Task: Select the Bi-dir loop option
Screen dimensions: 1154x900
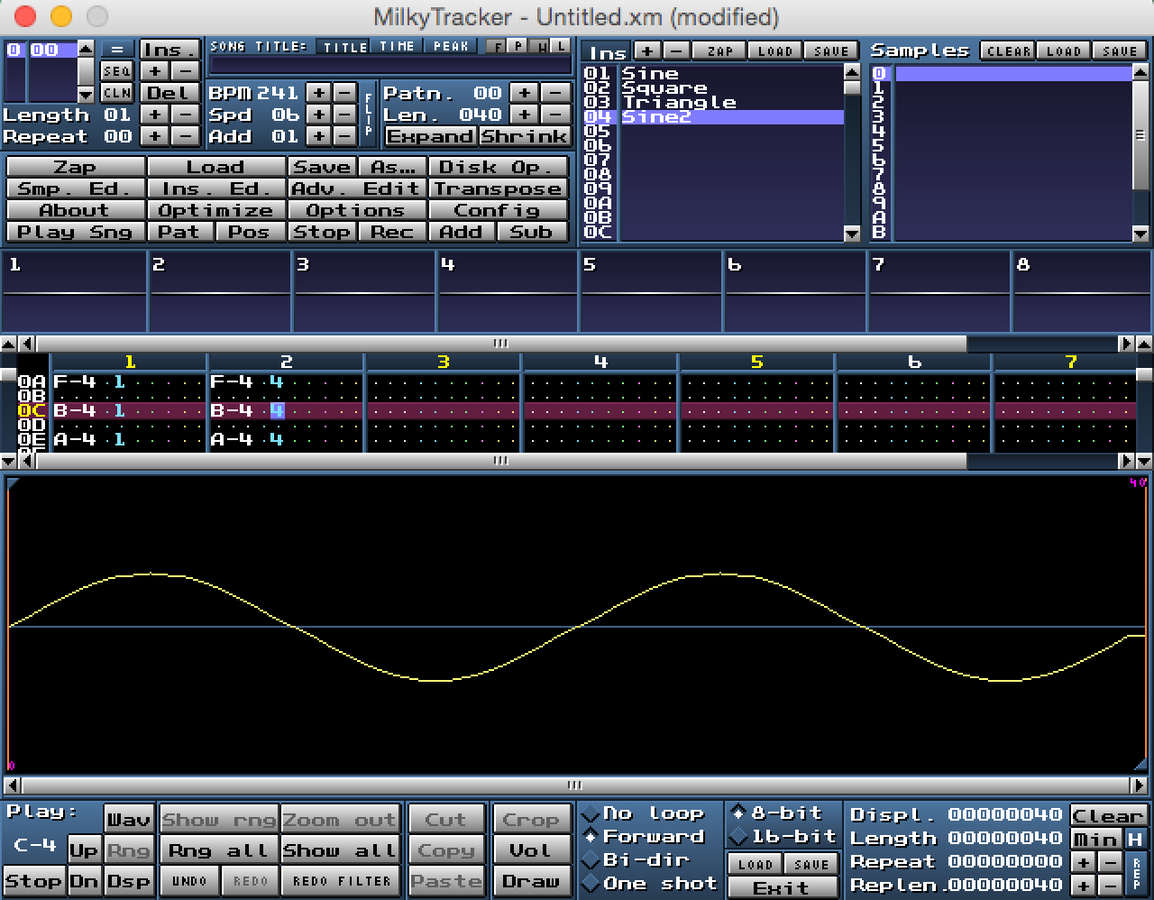Action: click(636, 860)
